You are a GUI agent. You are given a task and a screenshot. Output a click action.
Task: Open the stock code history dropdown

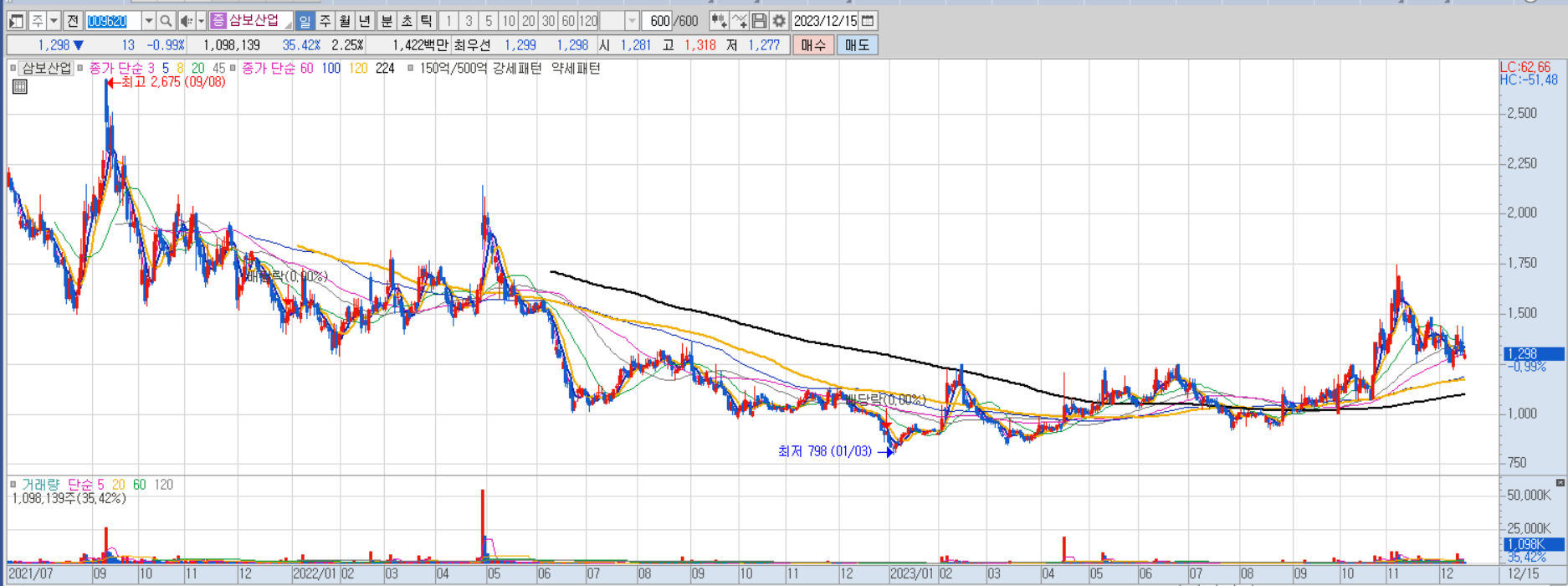149,21
